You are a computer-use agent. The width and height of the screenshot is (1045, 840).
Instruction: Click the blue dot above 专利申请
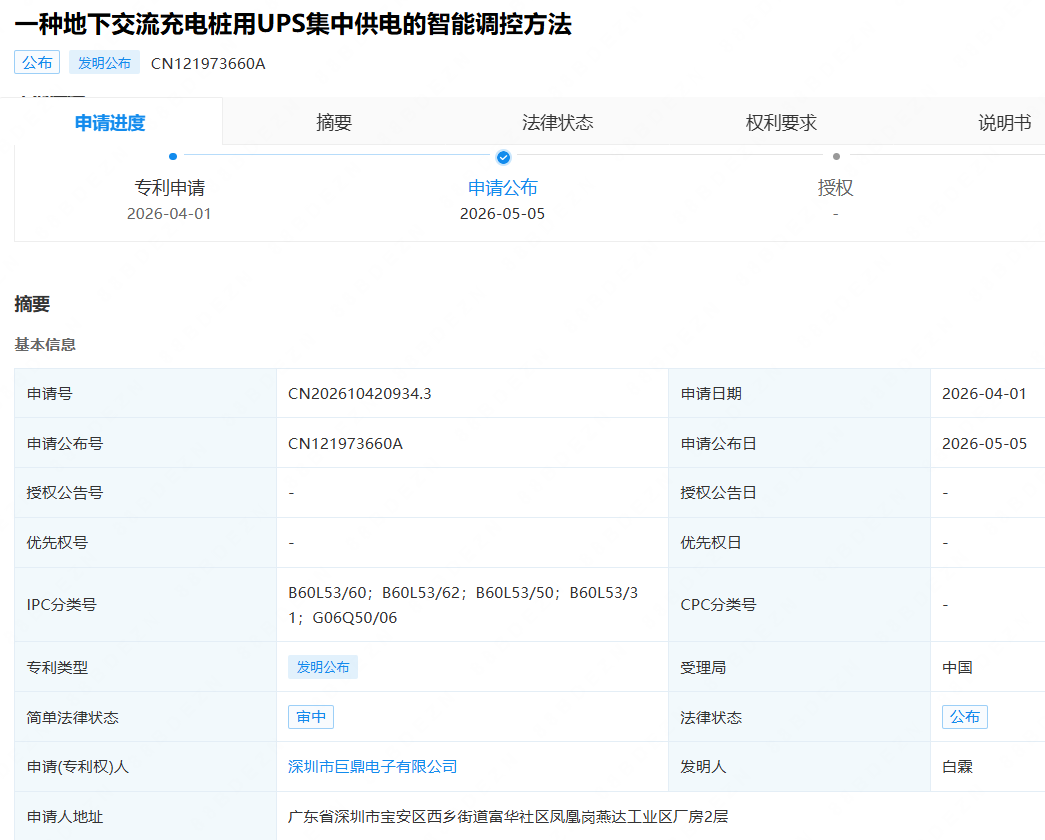coord(173,157)
